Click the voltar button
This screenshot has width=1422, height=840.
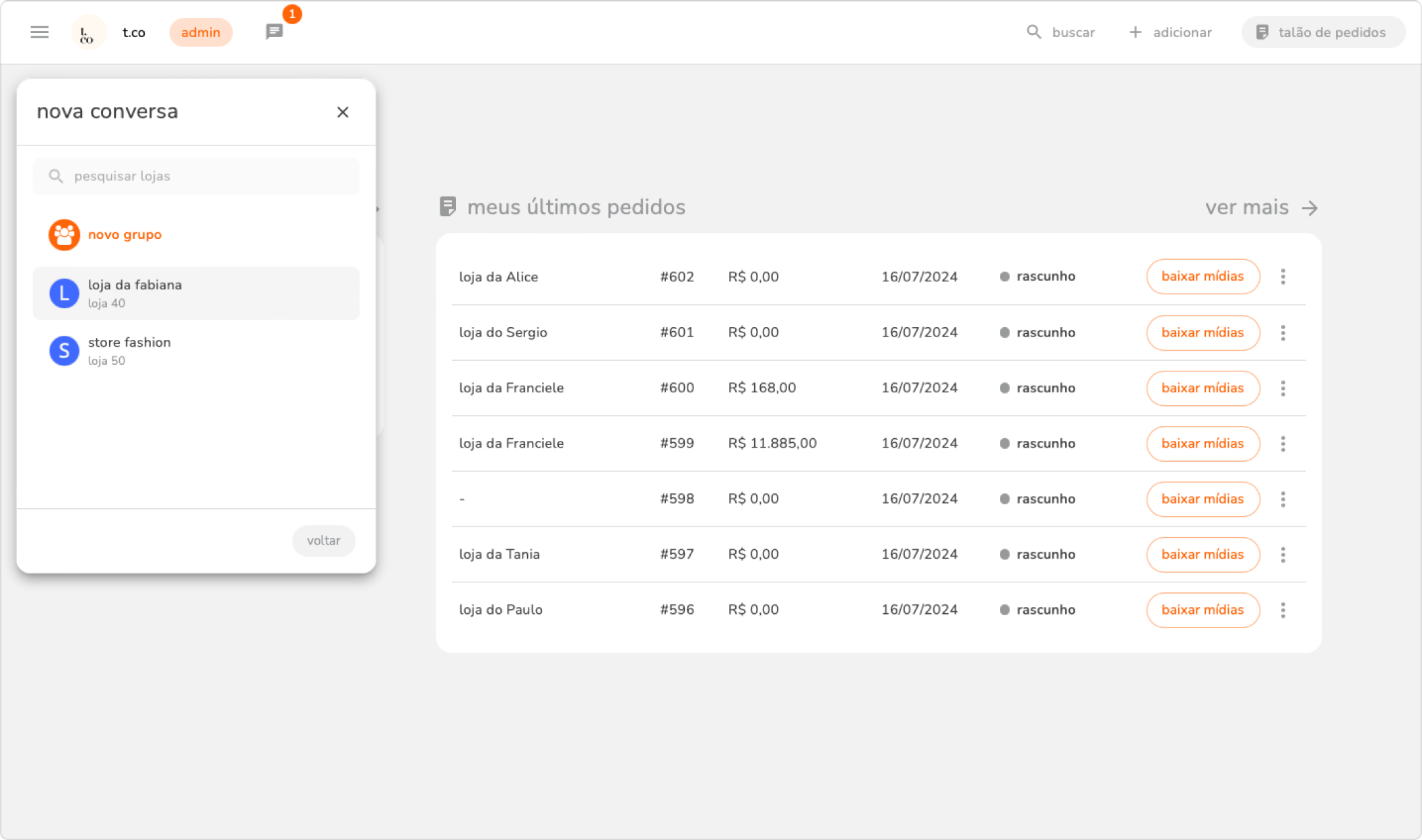(323, 540)
